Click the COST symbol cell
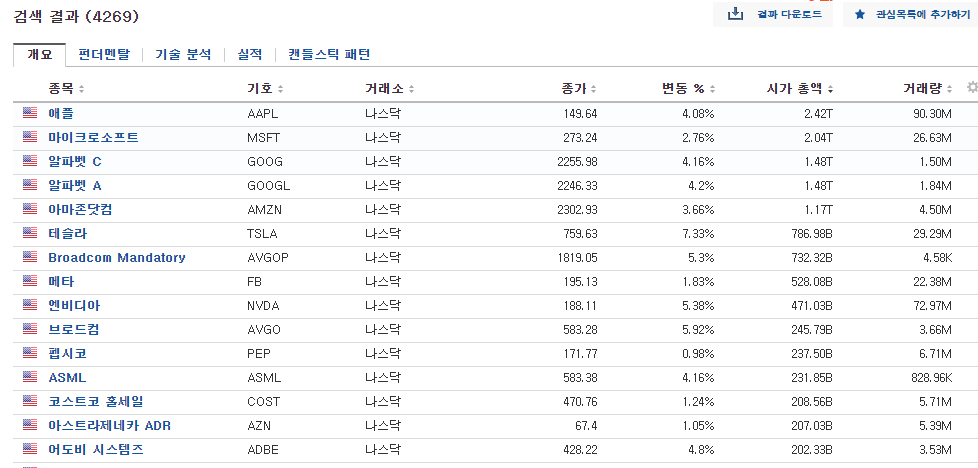 pos(263,401)
